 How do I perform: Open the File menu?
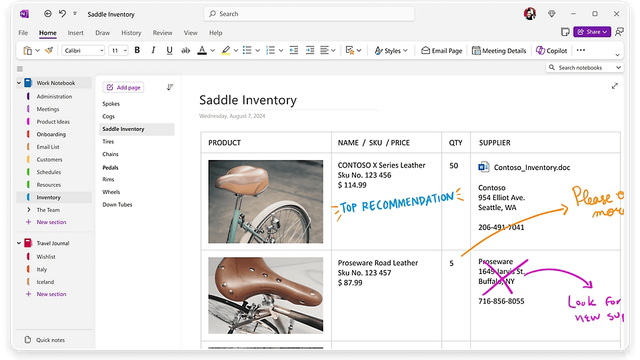click(x=23, y=33)
